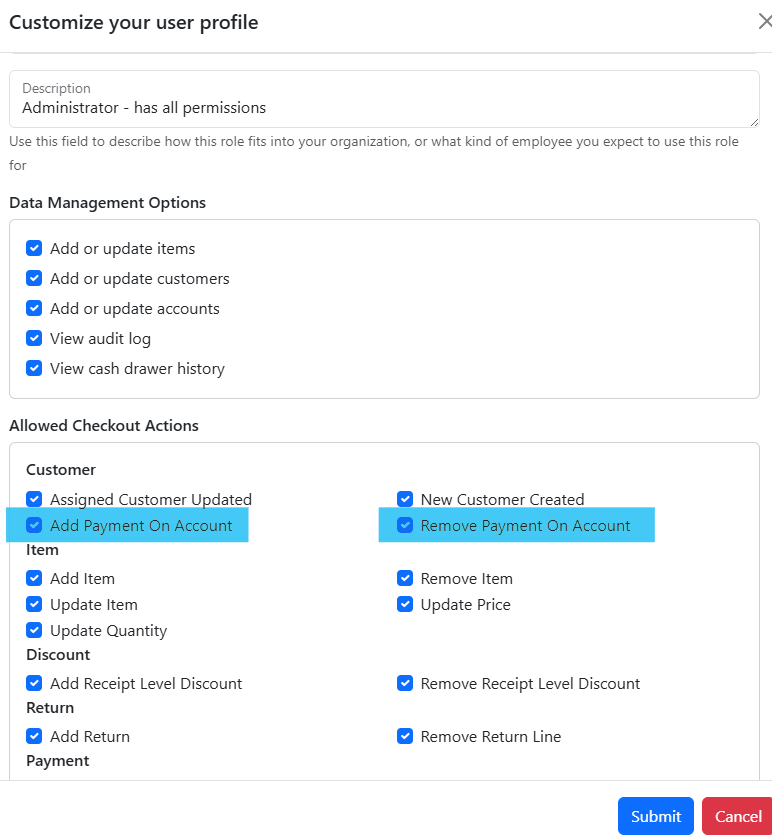Uncheck 'Add or update items' permission
The height and width of the screenshot is (838, 772).
coord(33,248)
